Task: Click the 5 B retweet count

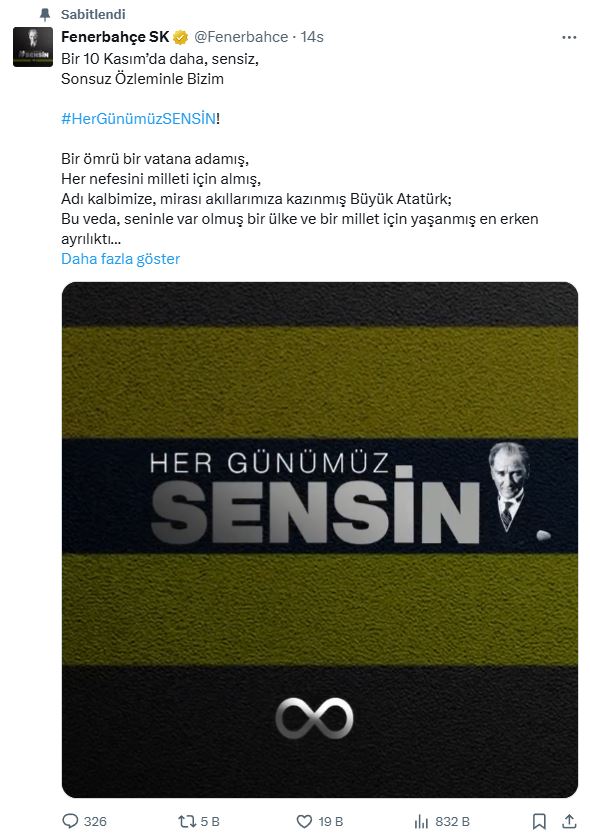Action: (x=210, y=821)
